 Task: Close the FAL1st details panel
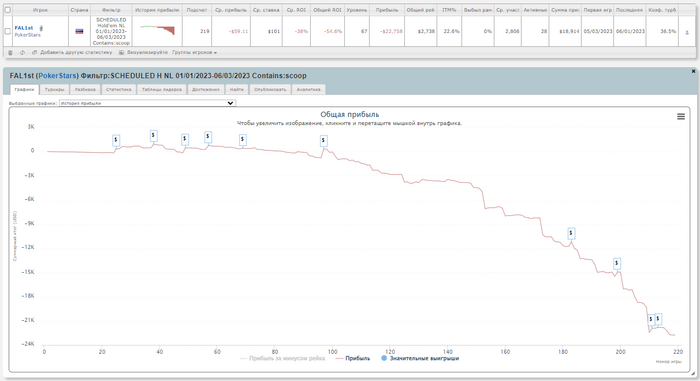click(x=693, y=71)
